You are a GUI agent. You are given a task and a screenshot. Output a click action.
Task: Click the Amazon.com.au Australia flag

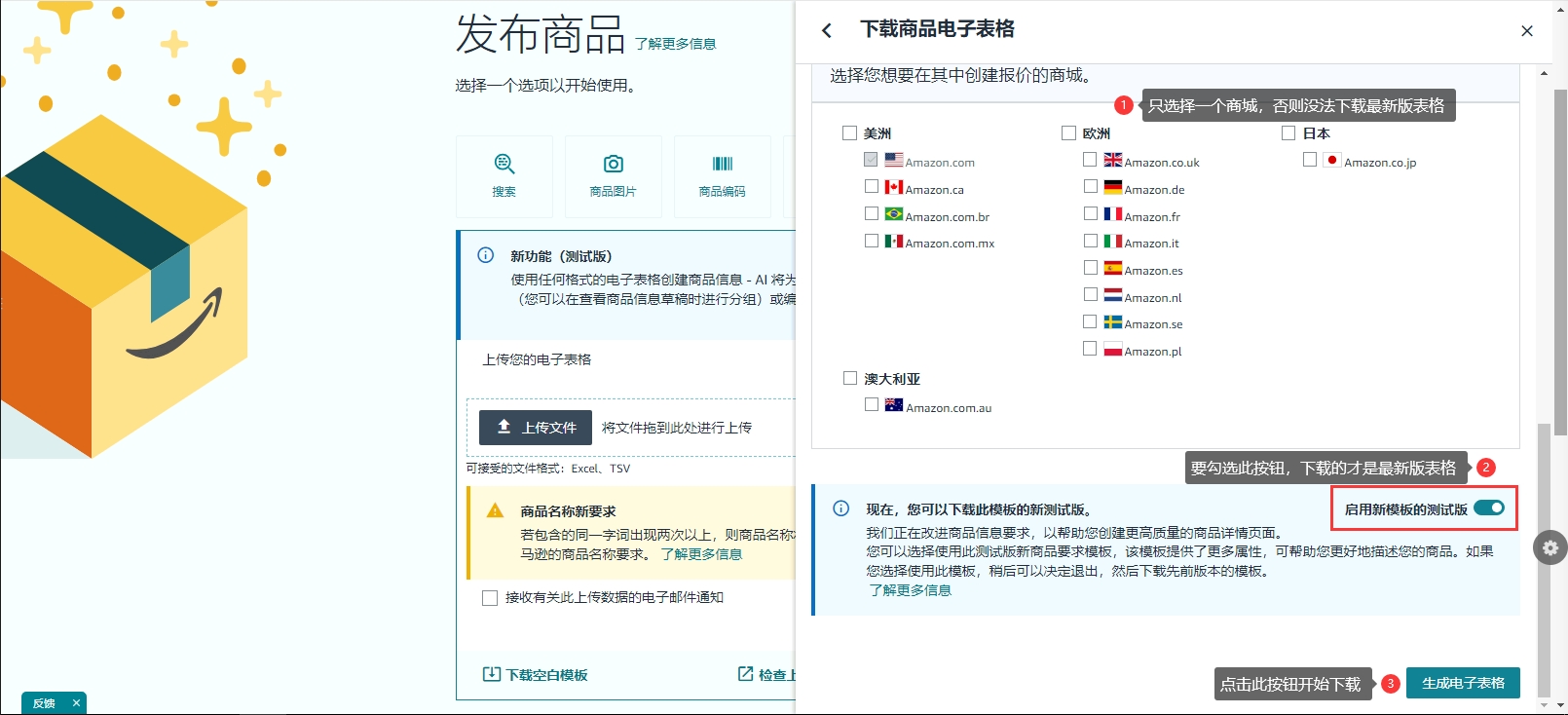click(894, 405)
